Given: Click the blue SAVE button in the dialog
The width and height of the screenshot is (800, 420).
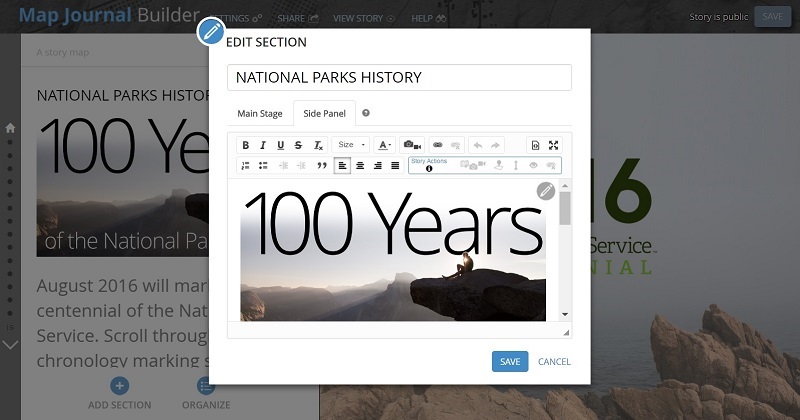Looking at the screenshot, I should pos(510,362).
